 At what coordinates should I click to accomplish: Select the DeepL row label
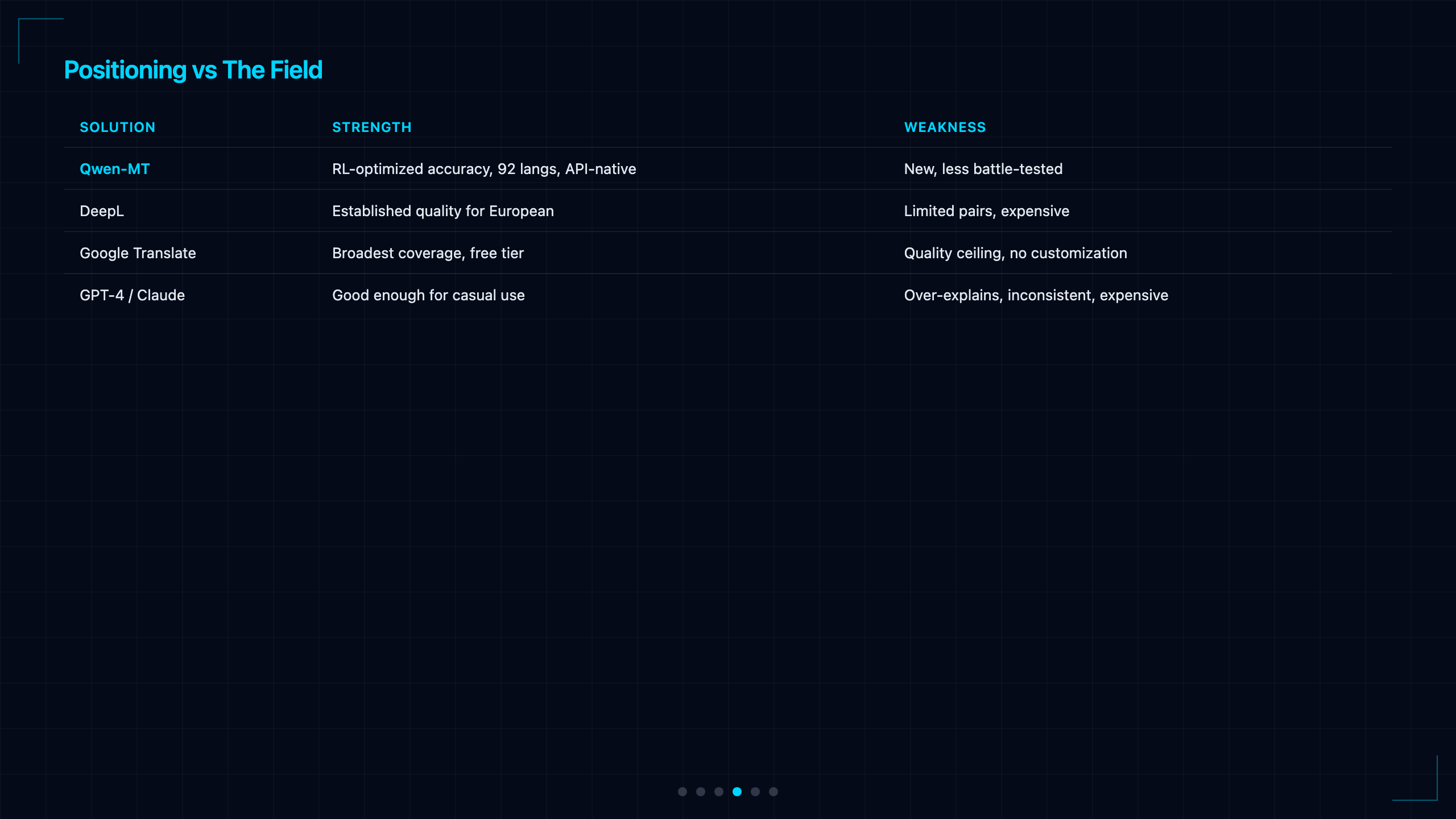click(x=102, y=211)
